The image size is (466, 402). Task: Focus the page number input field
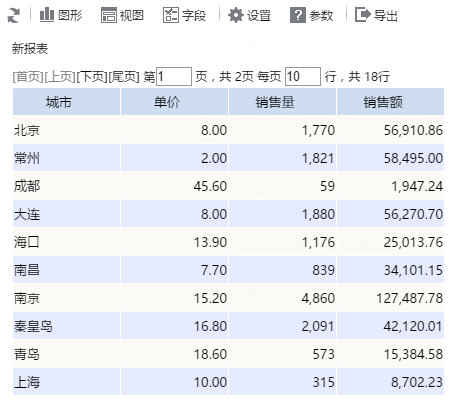tap(174, 76)
